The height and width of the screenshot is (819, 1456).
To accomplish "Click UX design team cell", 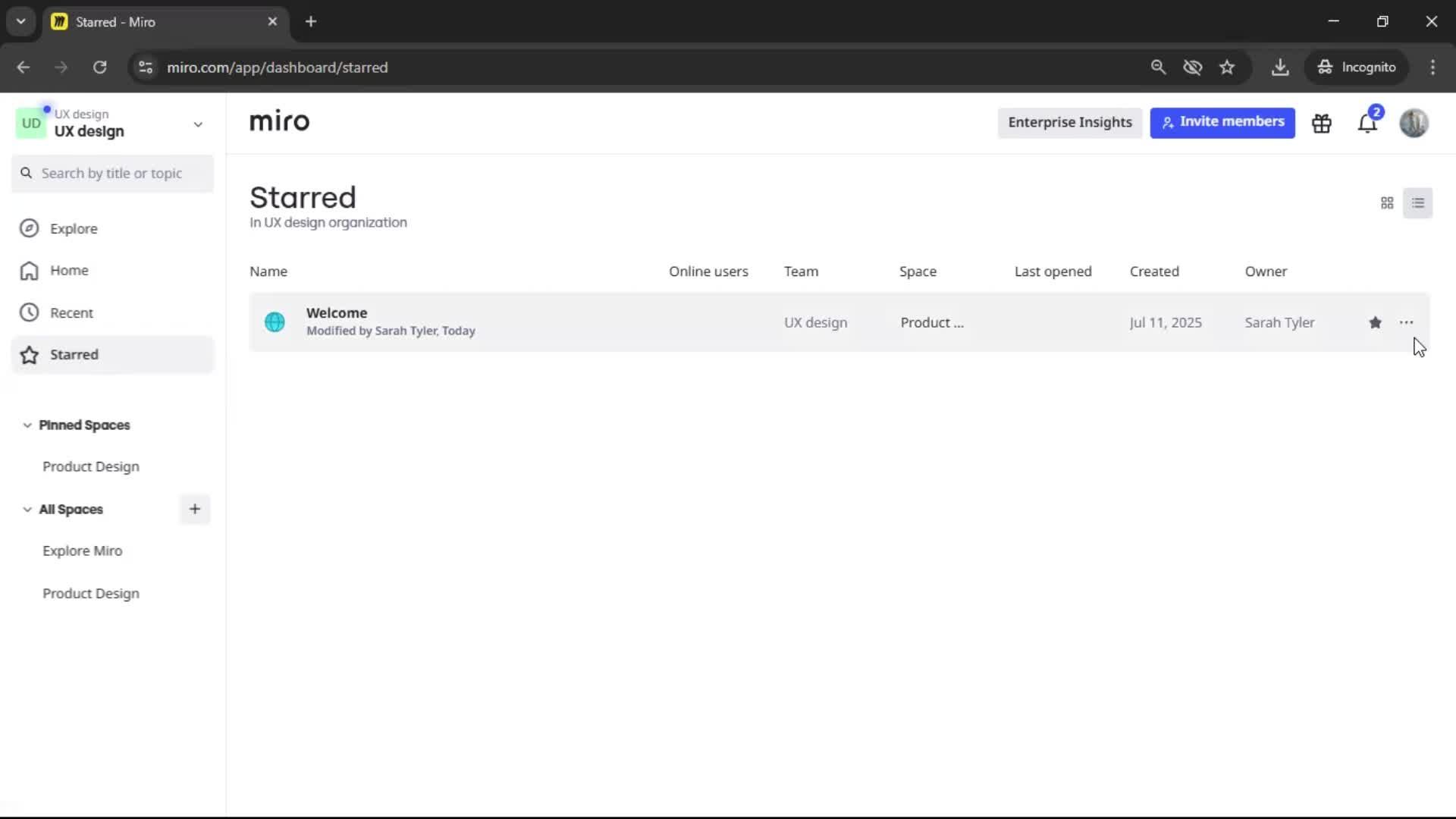I will click(x=815, y=323).
